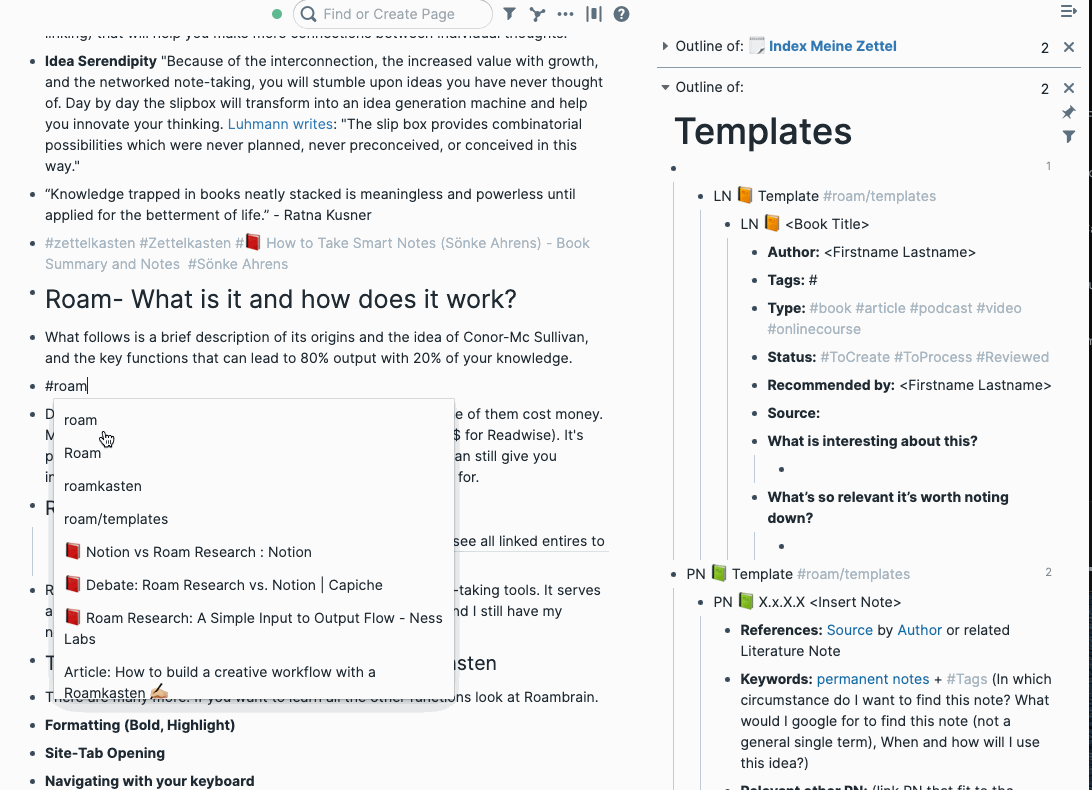Viewport: 1092px width, 790px height.
Task: Open the #roam/templates tag after LN Template
Action: (x=879, y=196)
